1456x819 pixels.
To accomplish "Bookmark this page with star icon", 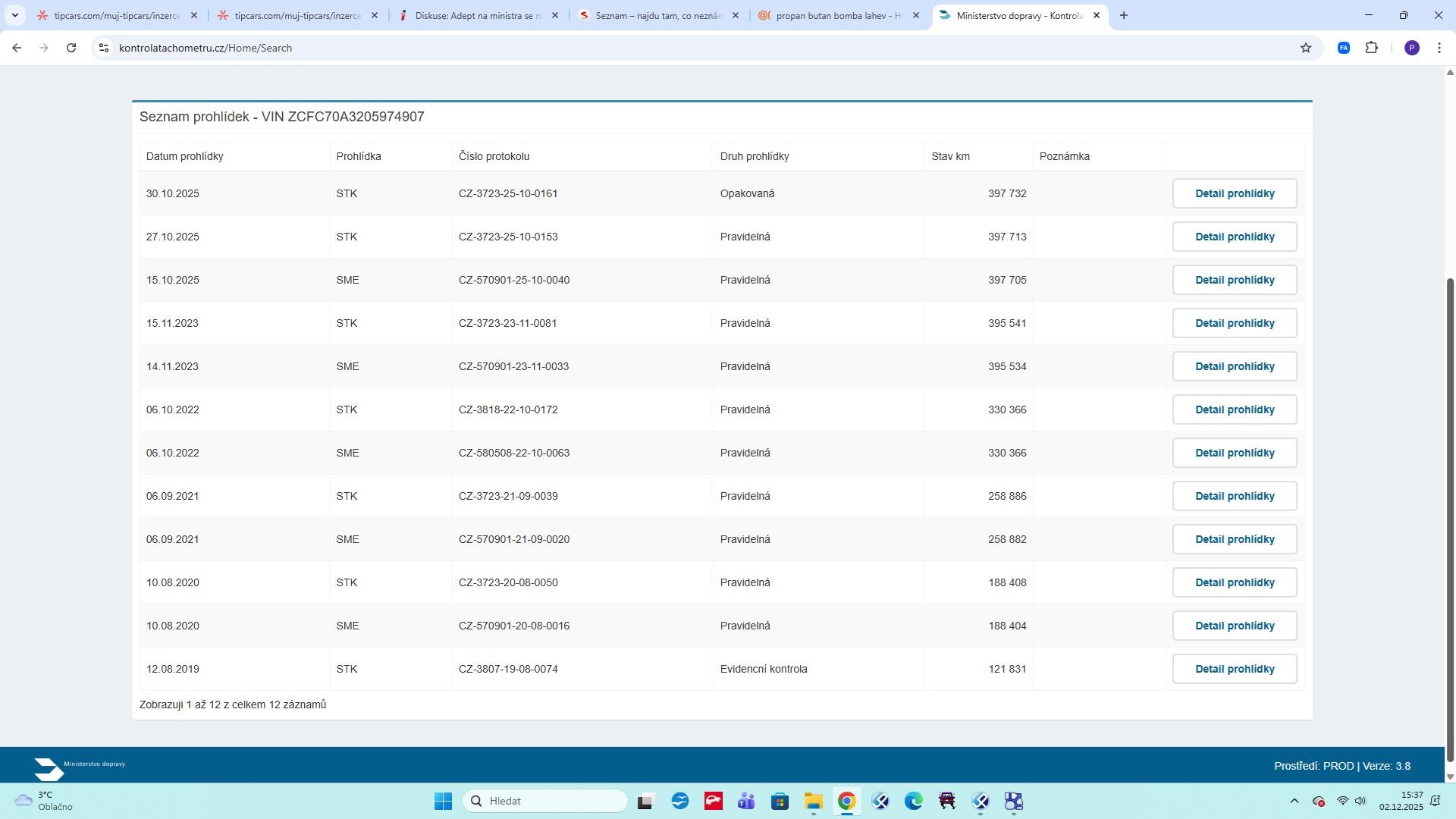I will 1306,48.
